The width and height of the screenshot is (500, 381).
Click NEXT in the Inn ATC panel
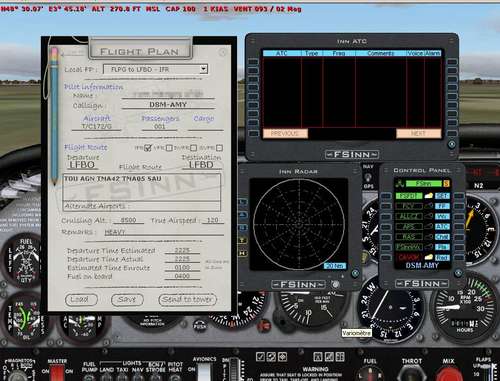tap(418, 133)
